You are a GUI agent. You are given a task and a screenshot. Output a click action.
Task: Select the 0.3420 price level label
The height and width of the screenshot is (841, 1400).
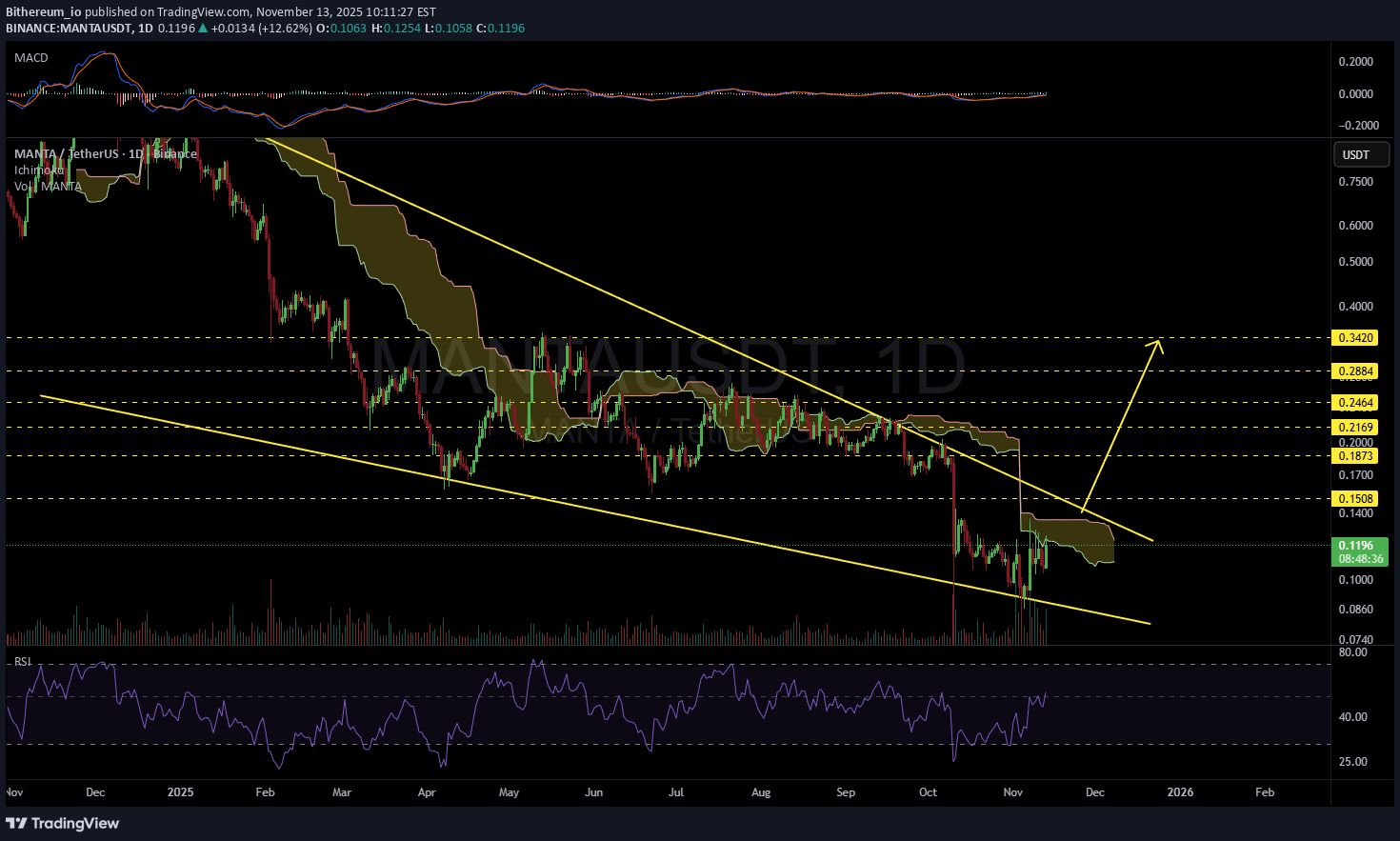click(1355, 338)
